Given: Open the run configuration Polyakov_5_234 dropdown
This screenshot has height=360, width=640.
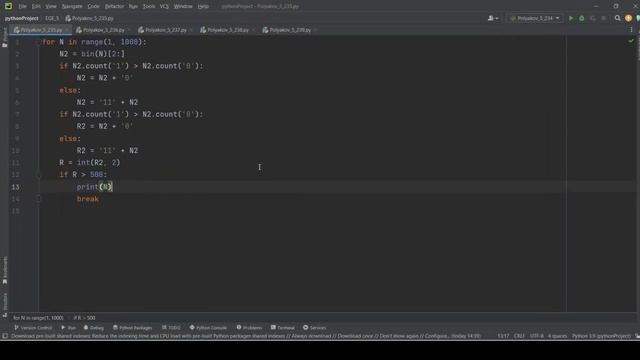Looking at the screenshot, I should [535, 18].
